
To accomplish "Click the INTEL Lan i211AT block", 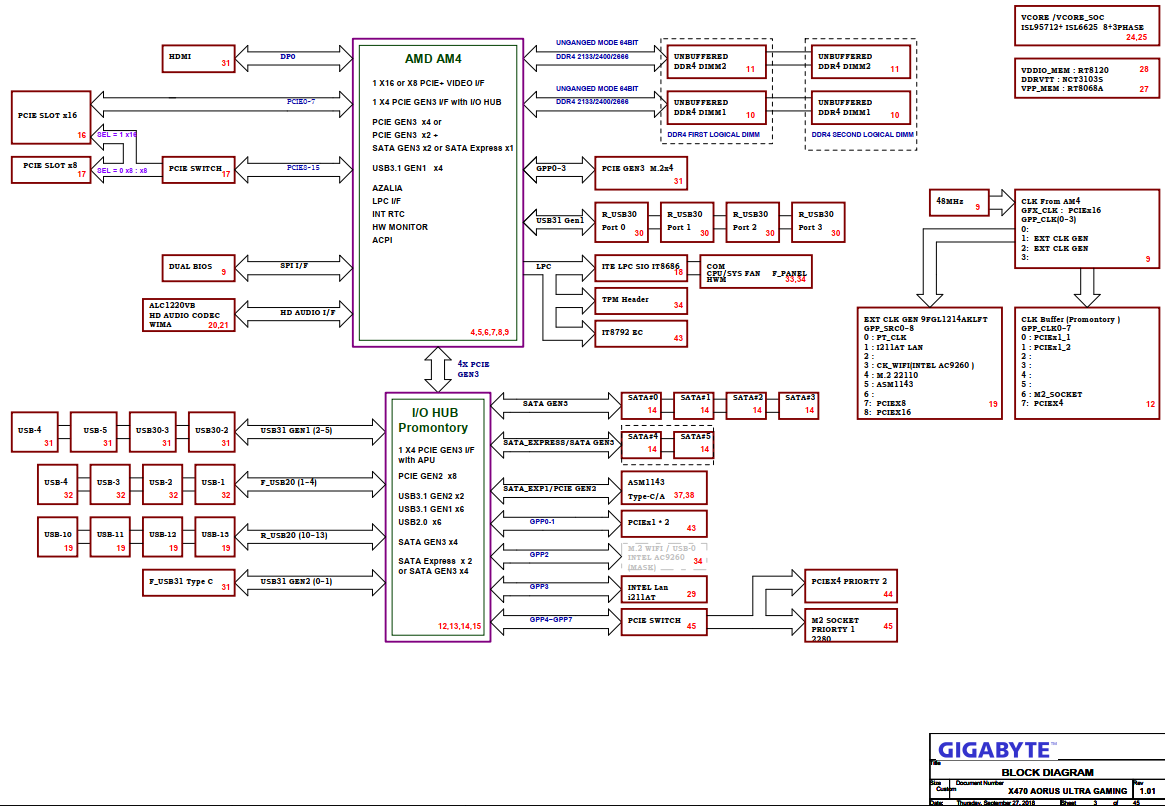I will tap(664, 589).
